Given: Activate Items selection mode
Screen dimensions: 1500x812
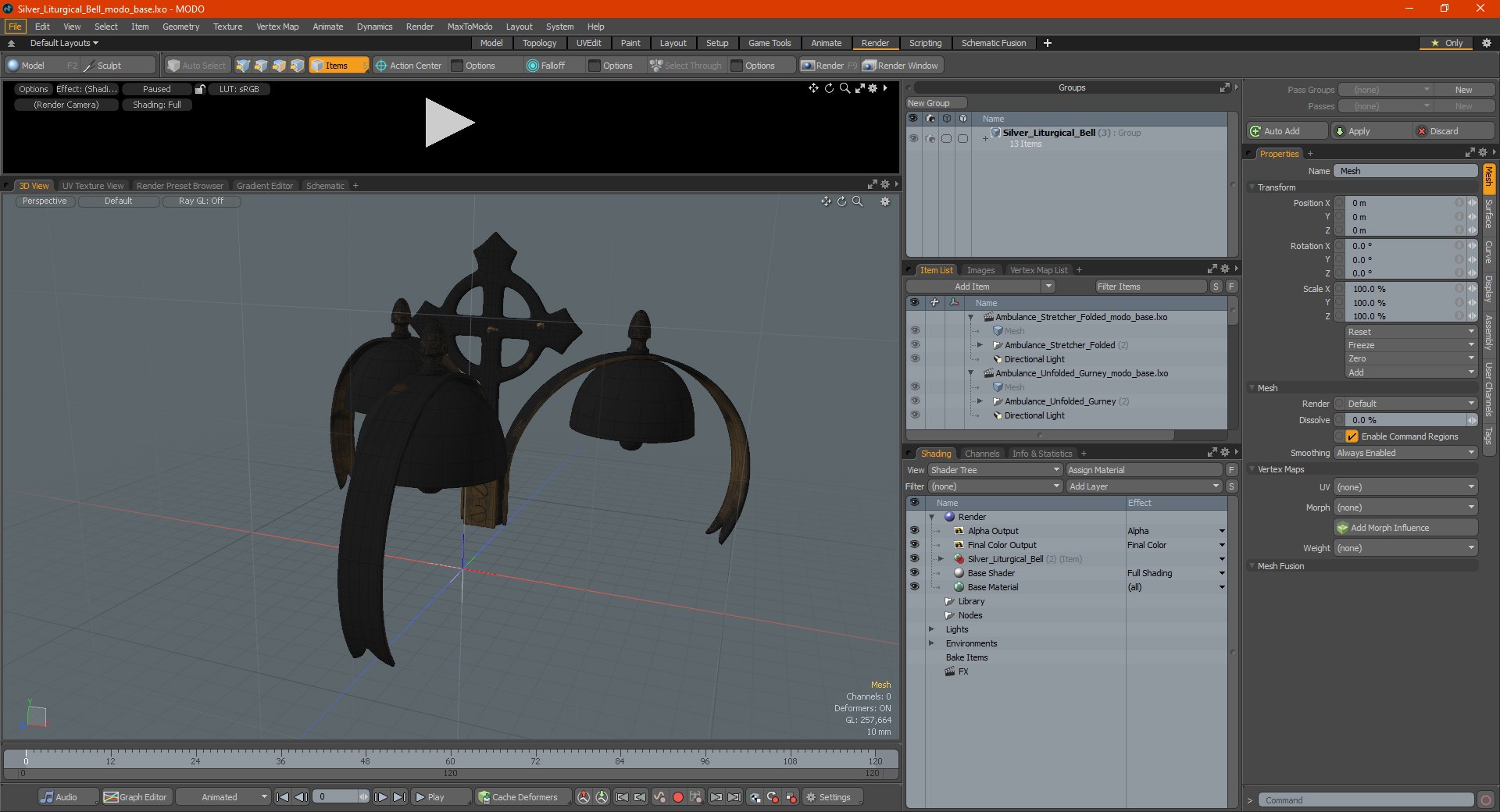Looking at the screenshot, I should click(x=338, y=66).
